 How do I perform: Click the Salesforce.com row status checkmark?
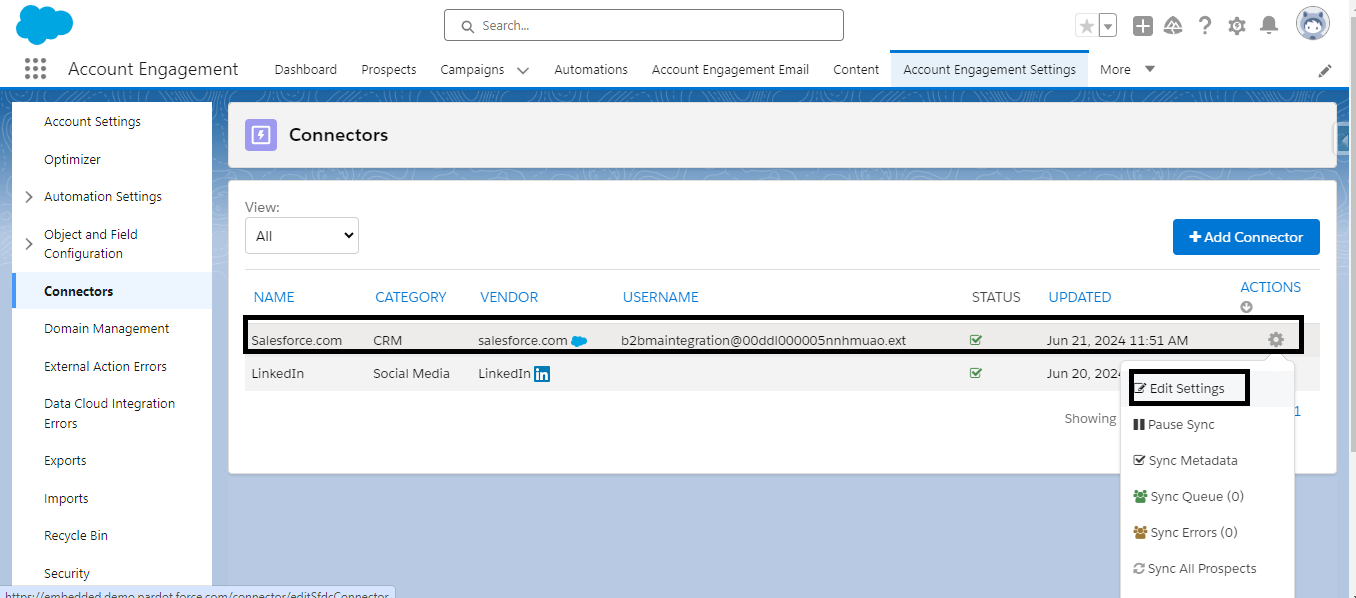976,340
